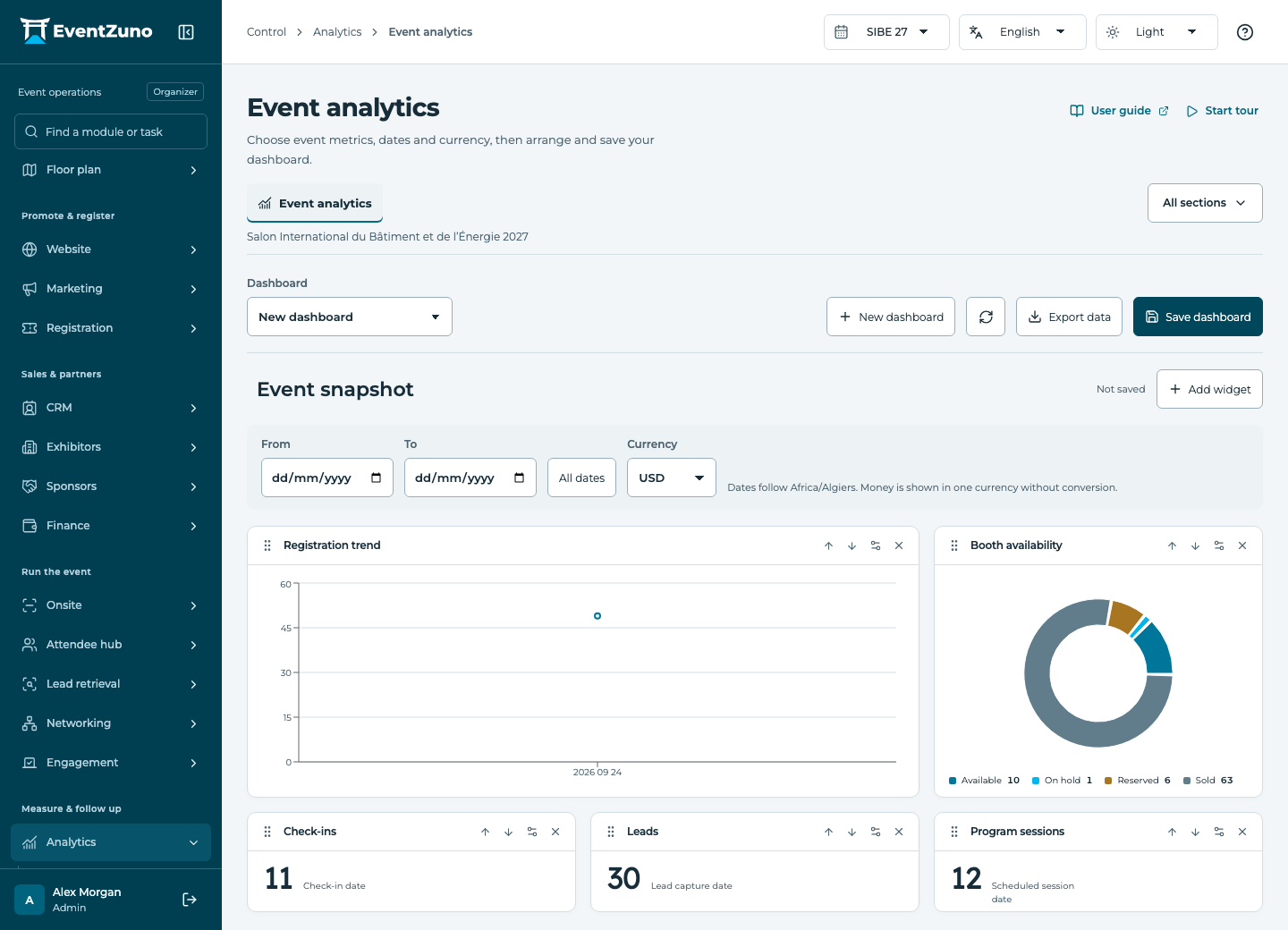This screenshot has height=930, width=1288.
Task: Move Registration trend widget up
Action: [x=829, y=545]
